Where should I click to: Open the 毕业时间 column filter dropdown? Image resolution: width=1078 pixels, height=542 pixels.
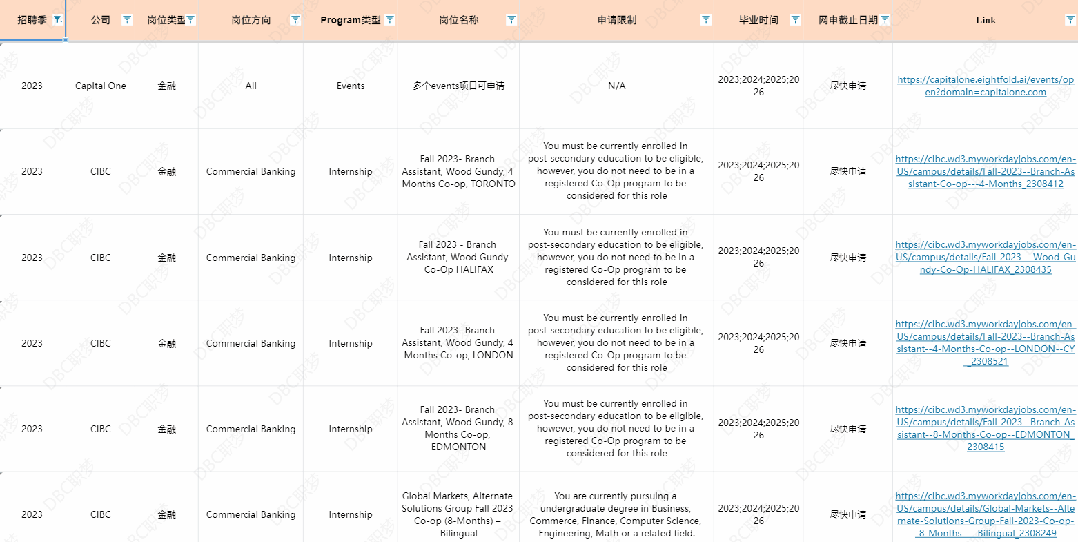click(x=795, y=20)
